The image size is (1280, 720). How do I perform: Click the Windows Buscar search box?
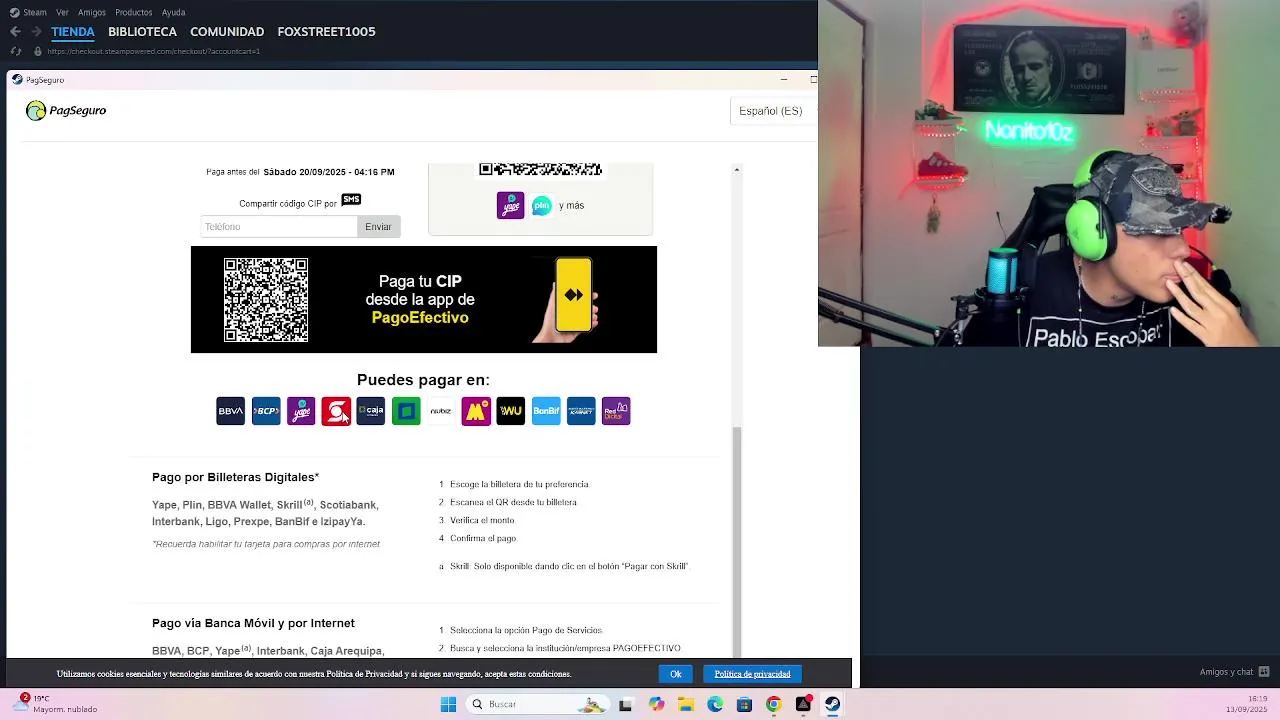(537, 704)
